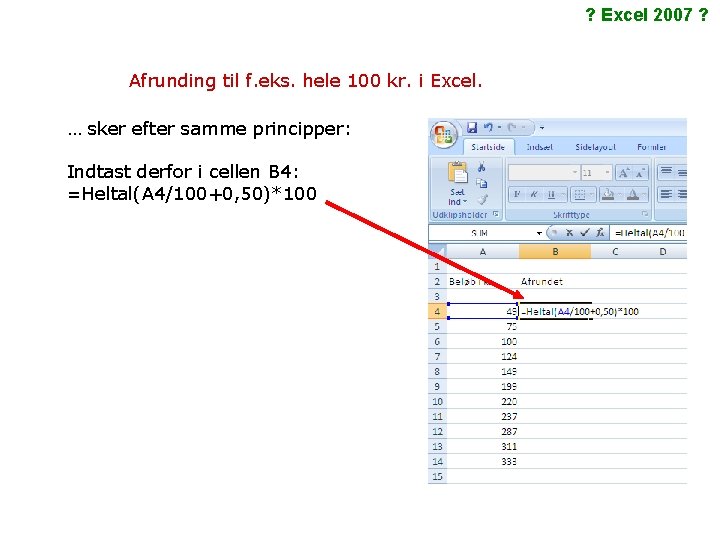Open Customize Quick Access Toolbar arrow
The height and width of the screenshot is (540, 720).
[x=542, y=128]
